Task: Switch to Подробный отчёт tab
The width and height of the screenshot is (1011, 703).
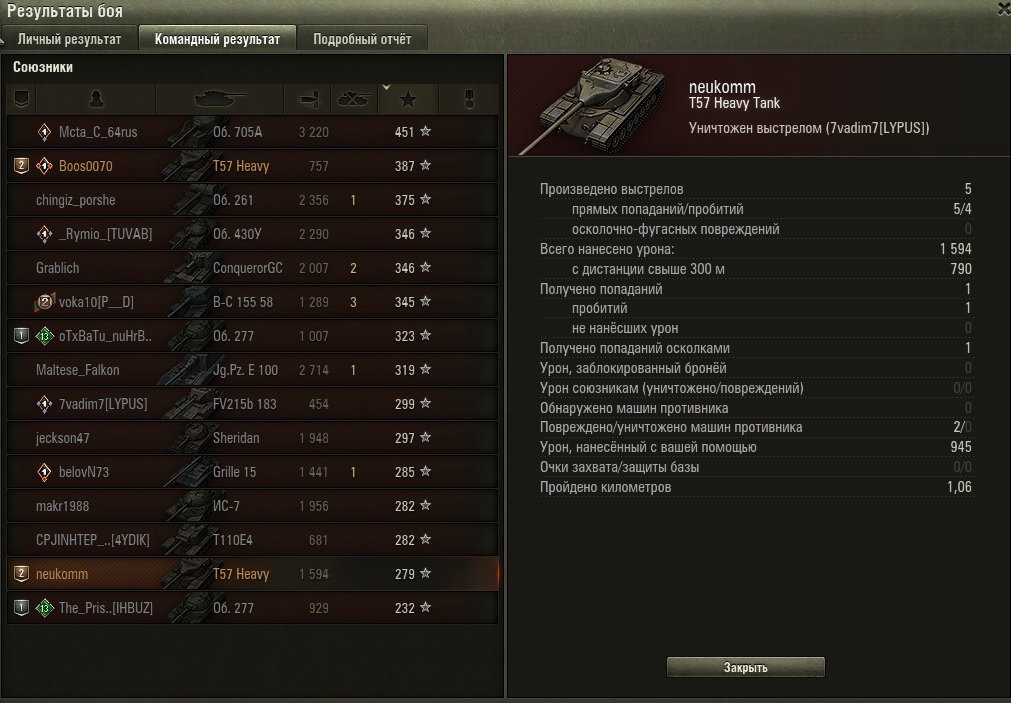Action: click(362, 39)
